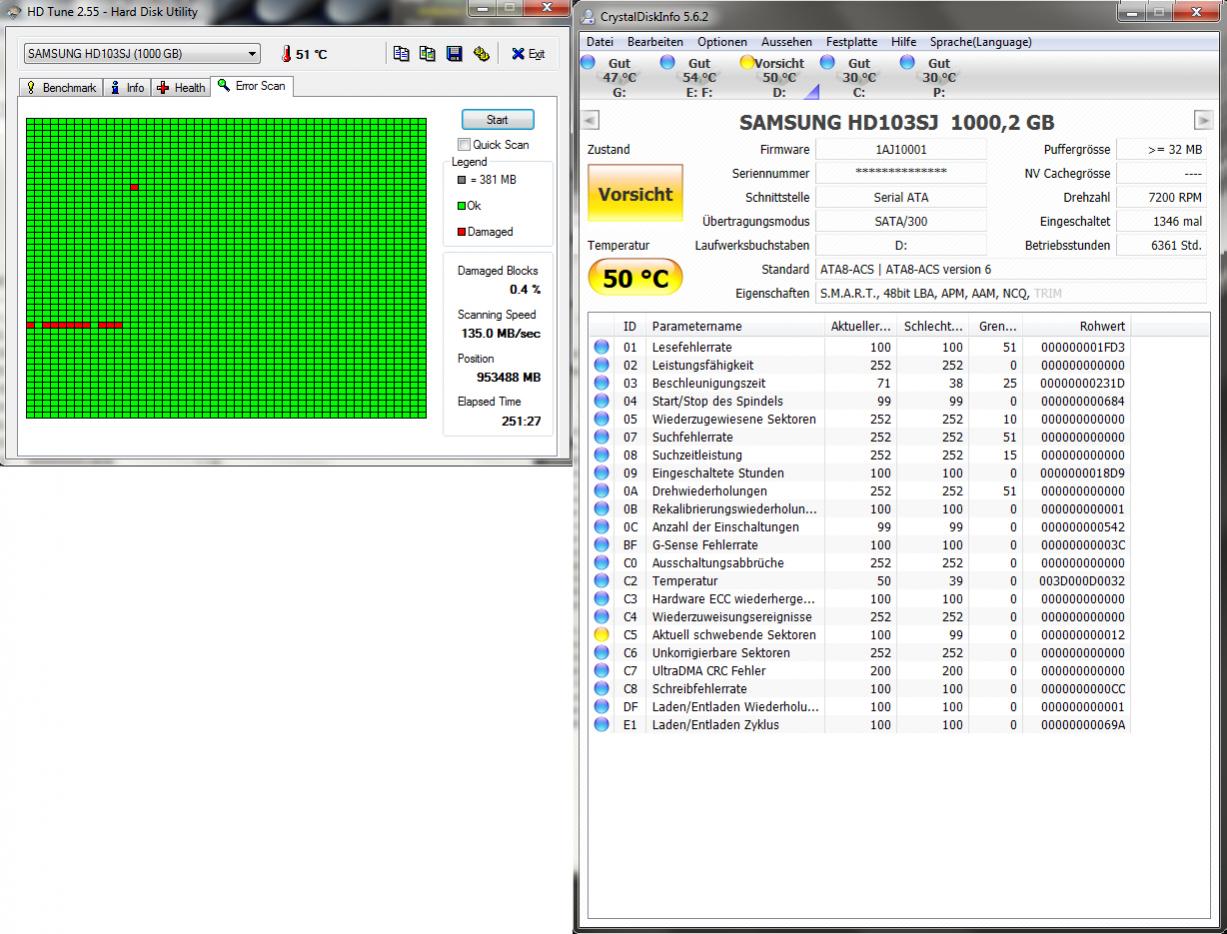Click the Eingeschaltet value 1346 mal
This screenshot has height=934, width=1227.
[x=1162, y=221]
